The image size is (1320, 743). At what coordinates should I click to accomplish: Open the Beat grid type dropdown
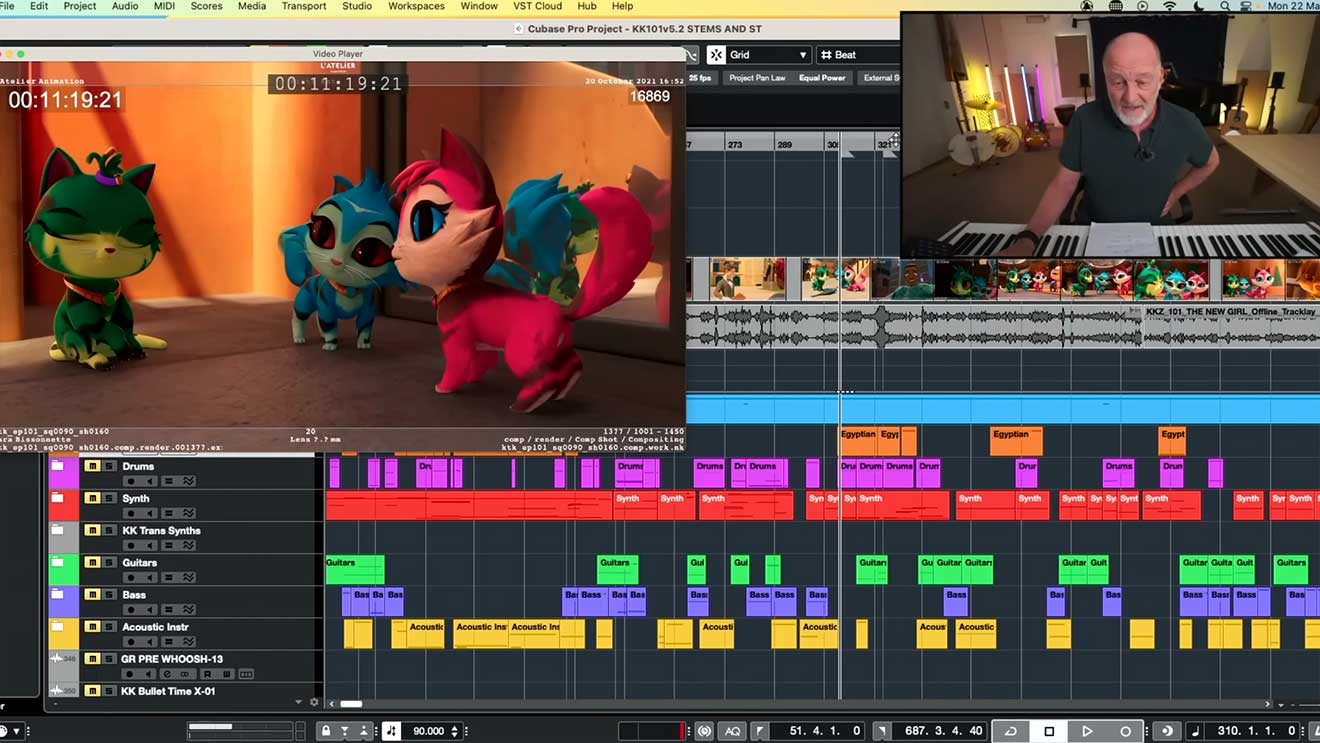[858, 55]
